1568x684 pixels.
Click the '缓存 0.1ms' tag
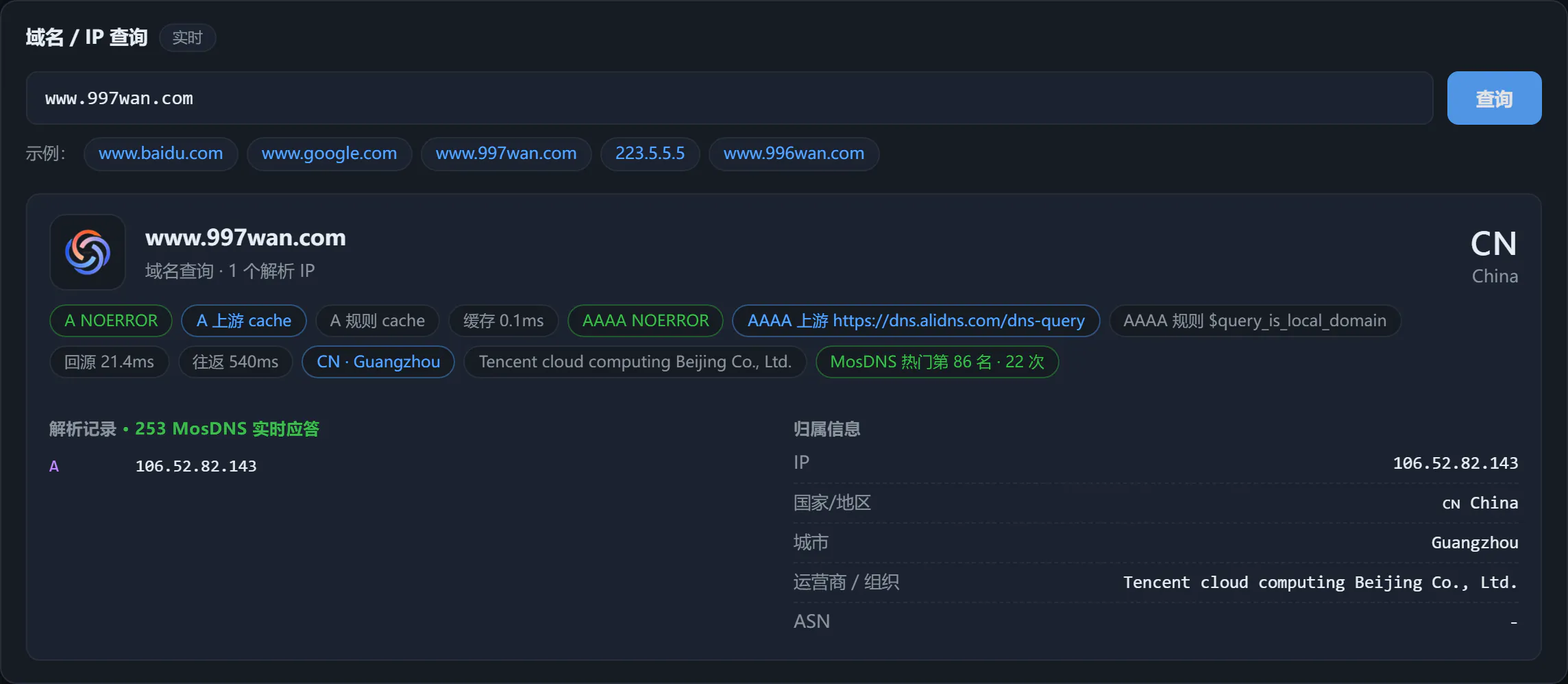point(503,321)
